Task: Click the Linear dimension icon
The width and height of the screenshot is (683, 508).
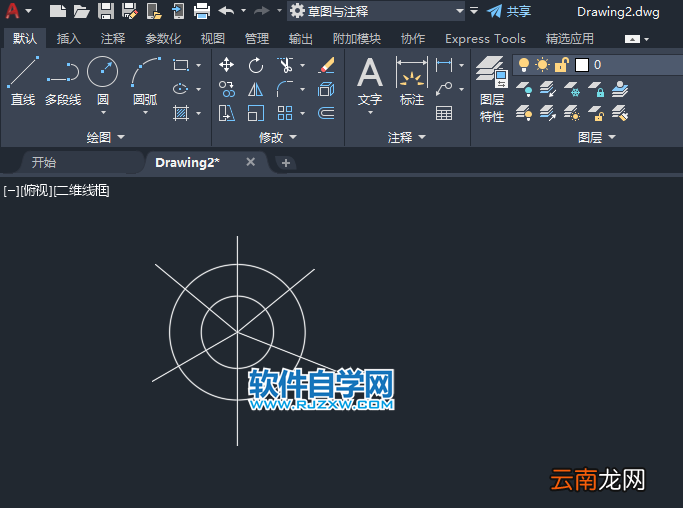Action: point(444,65)
